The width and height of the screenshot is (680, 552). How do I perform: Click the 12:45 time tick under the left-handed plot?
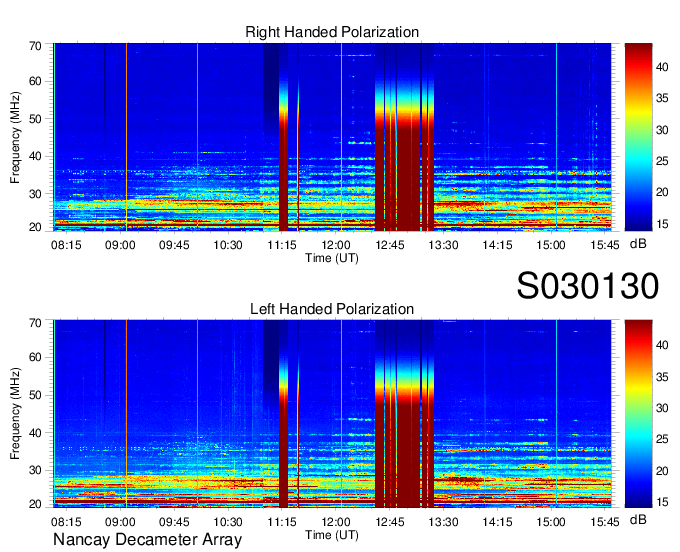(389, 522)
